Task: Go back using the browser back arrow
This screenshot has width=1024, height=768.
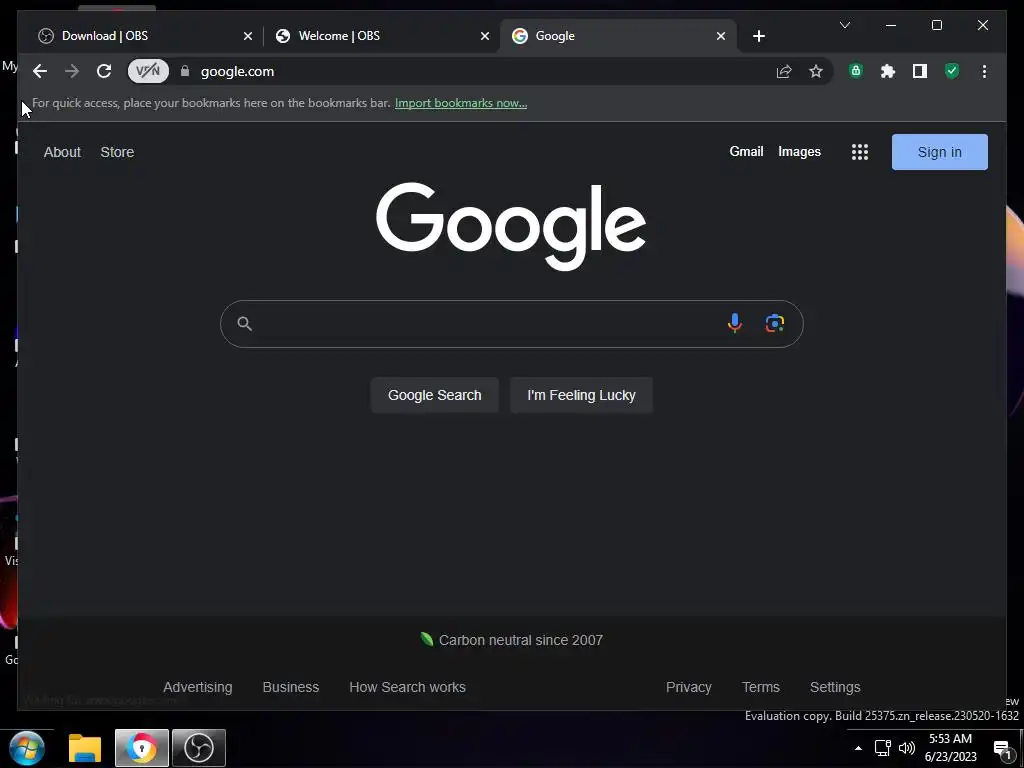Action: click(40, 71)
